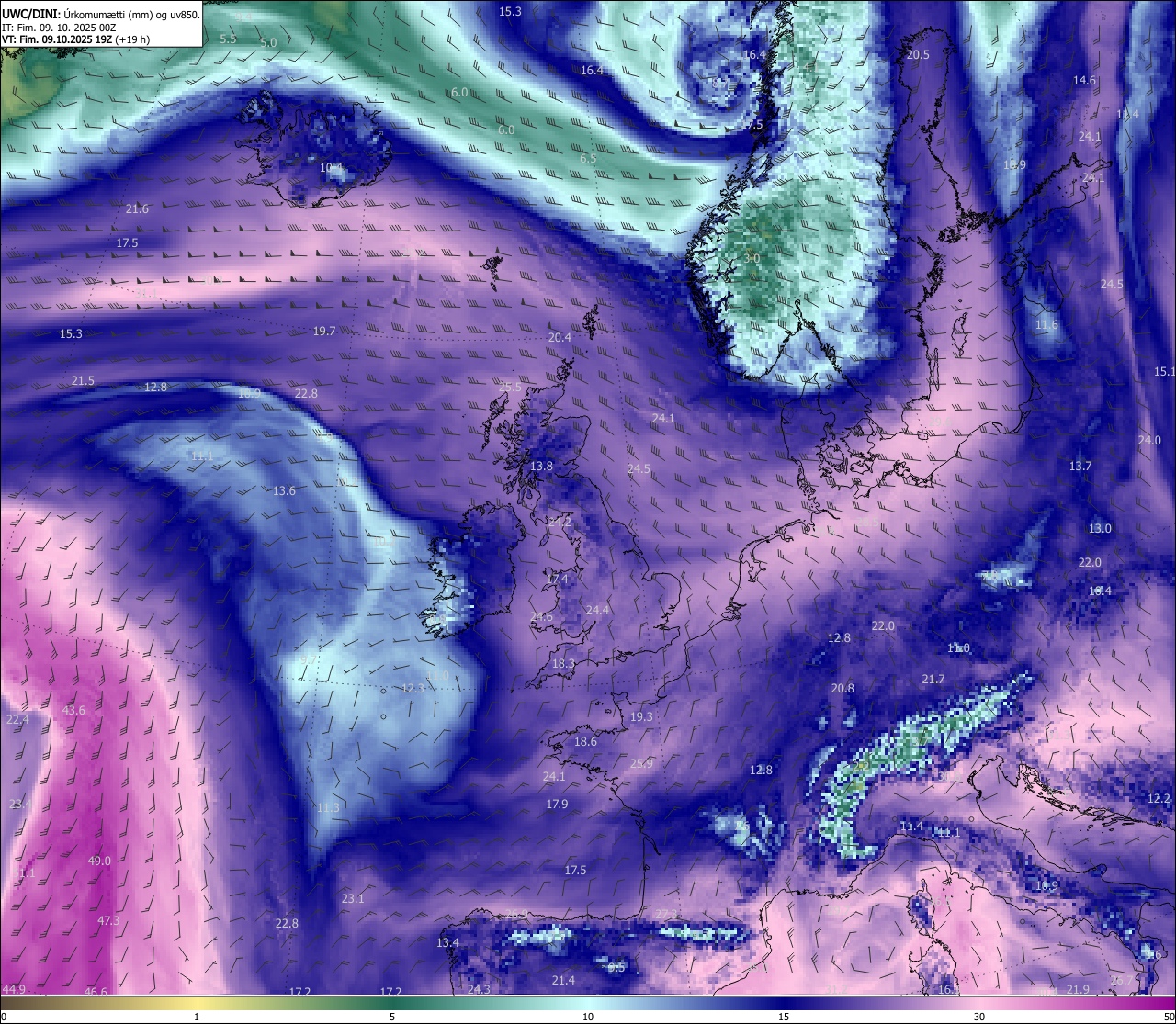Viewport: 1176px width, 1024px height.
Task: Click the value label 5.0
Action: coord(268,42)
